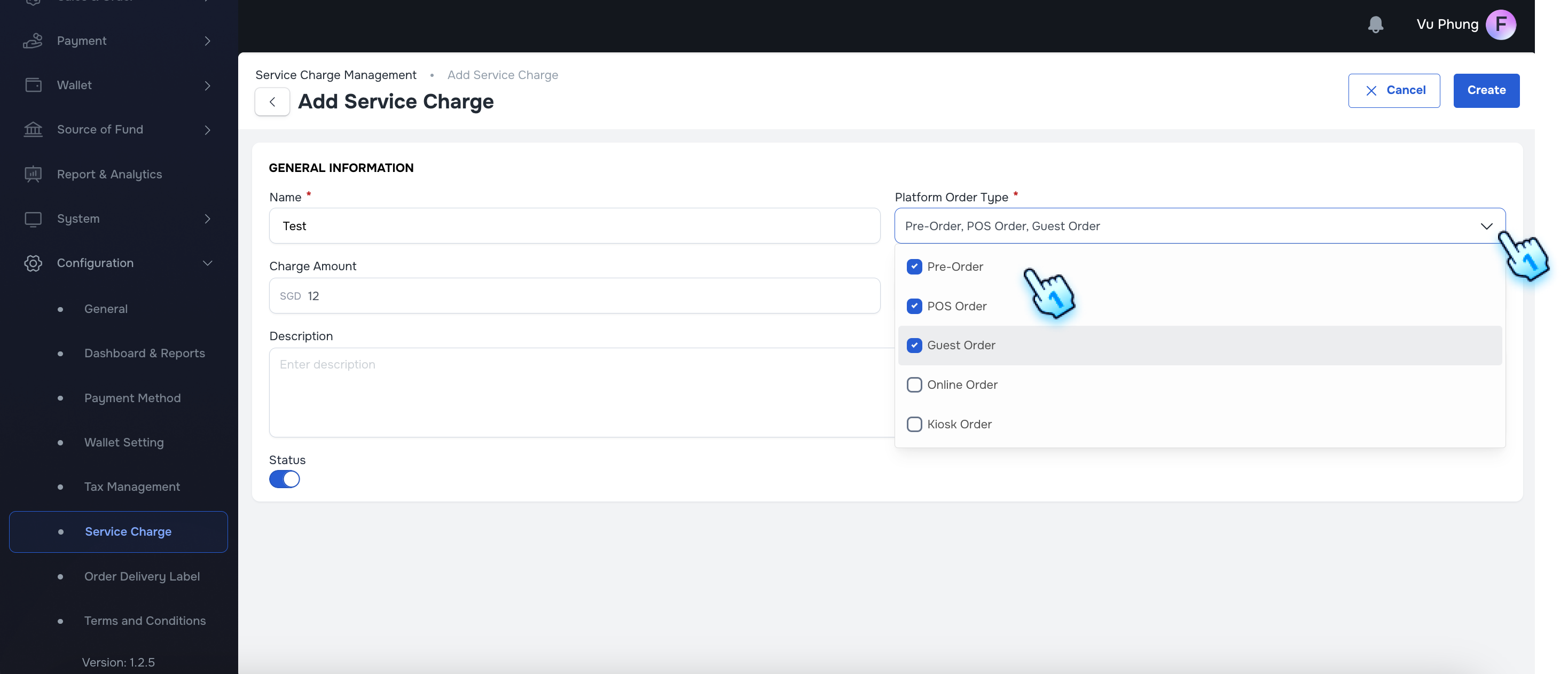Enable the Online Order checkbox

pyautogui.click(x=914, y=384)
